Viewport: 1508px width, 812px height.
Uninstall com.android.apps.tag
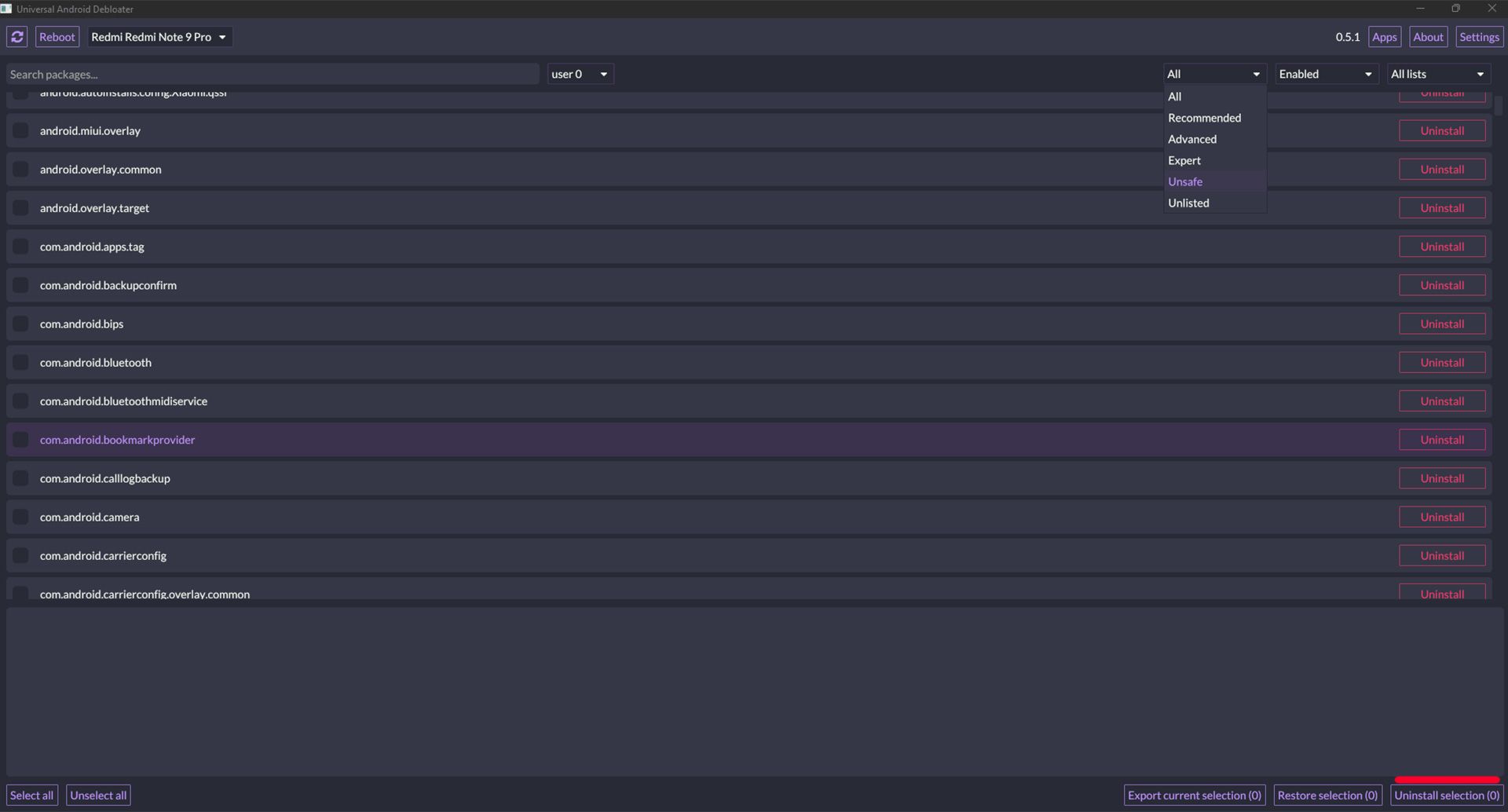(x=1442, y=246)
